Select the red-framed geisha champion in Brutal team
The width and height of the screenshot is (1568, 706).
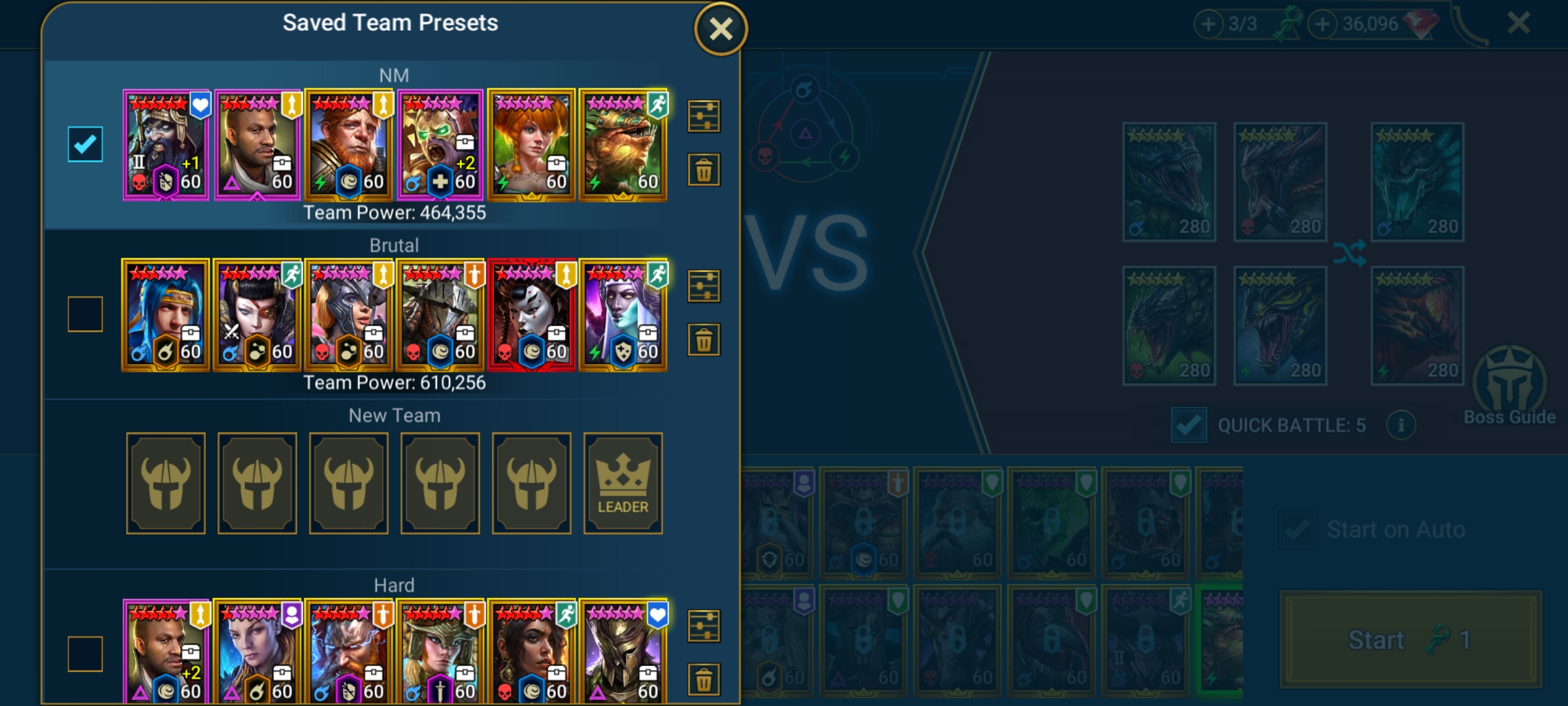531,314
